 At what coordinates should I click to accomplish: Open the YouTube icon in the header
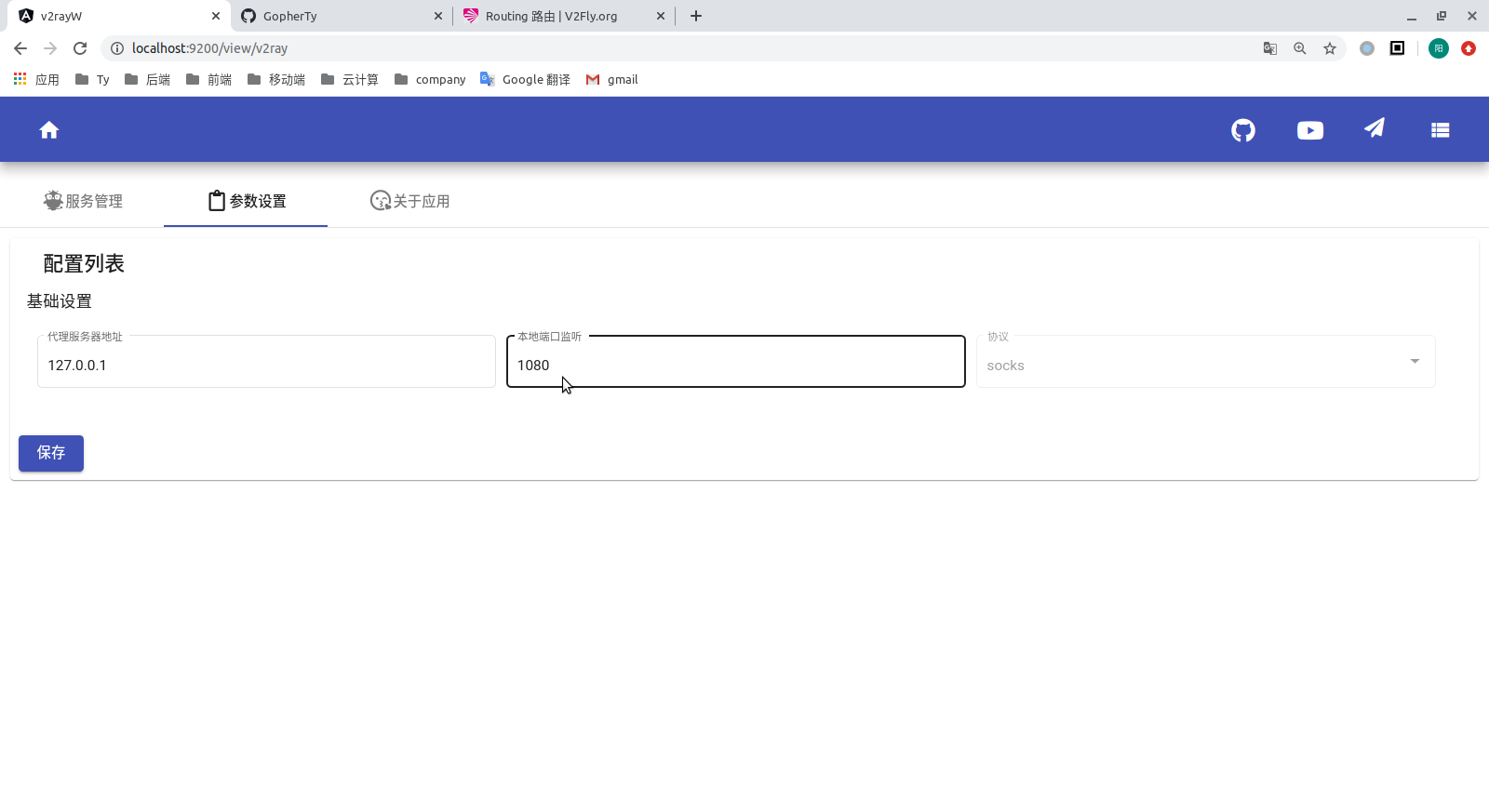coord(1310,130)
